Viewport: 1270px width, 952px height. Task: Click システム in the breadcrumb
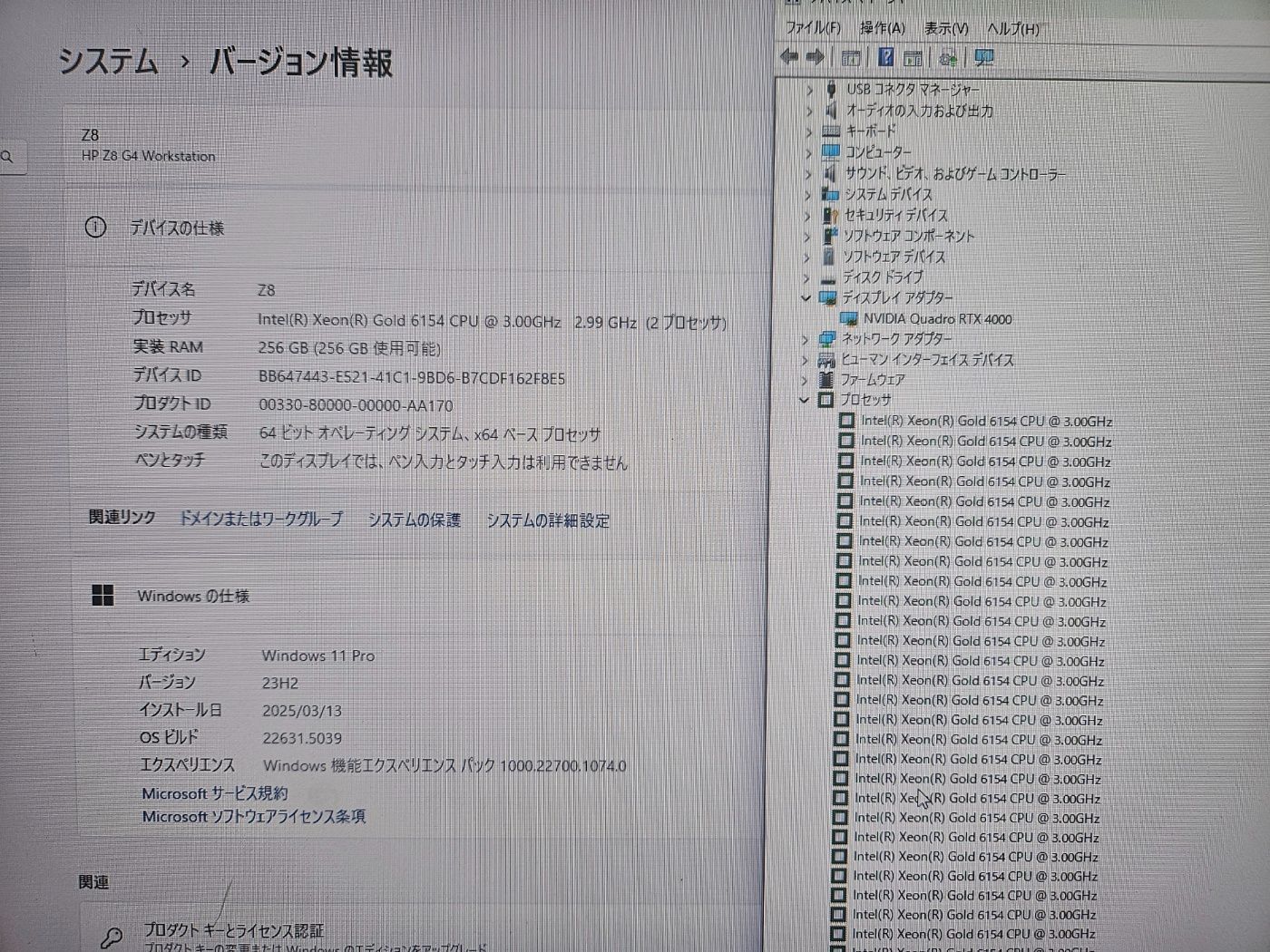108,61
